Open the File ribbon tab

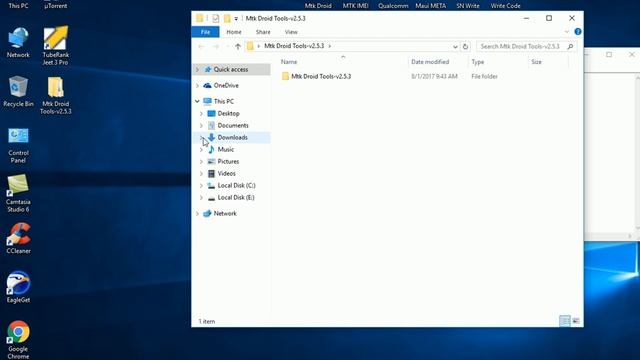205,32
